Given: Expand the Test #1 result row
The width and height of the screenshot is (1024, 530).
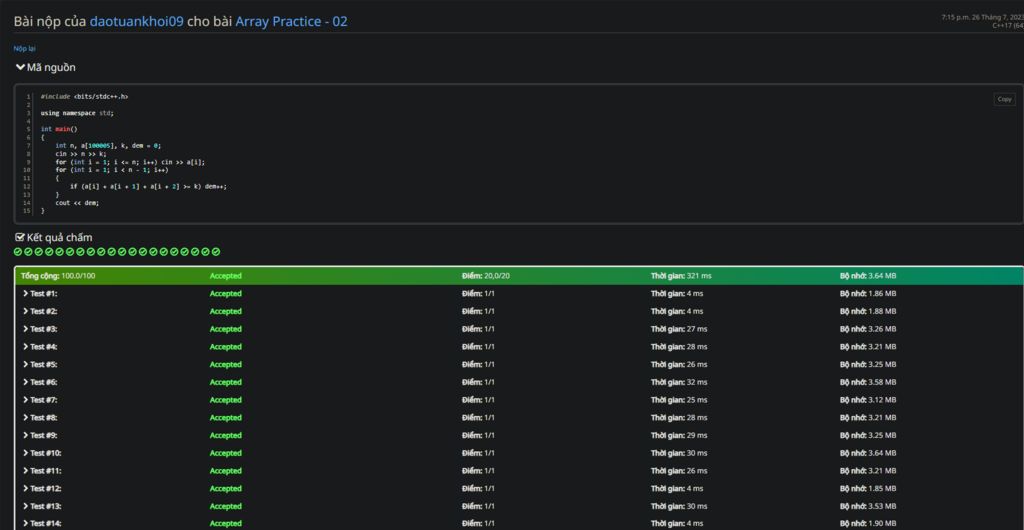Looking at the screenshot, I should coord(44,294).
